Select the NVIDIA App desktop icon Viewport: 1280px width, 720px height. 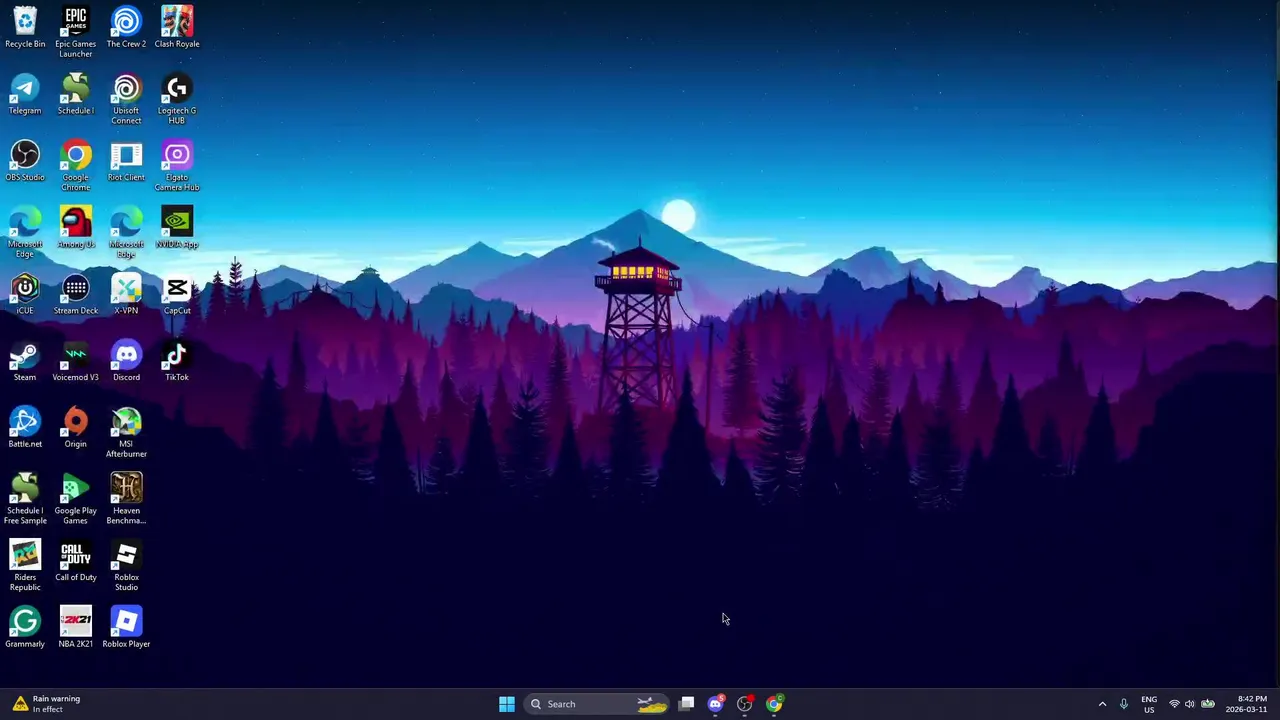177,228
